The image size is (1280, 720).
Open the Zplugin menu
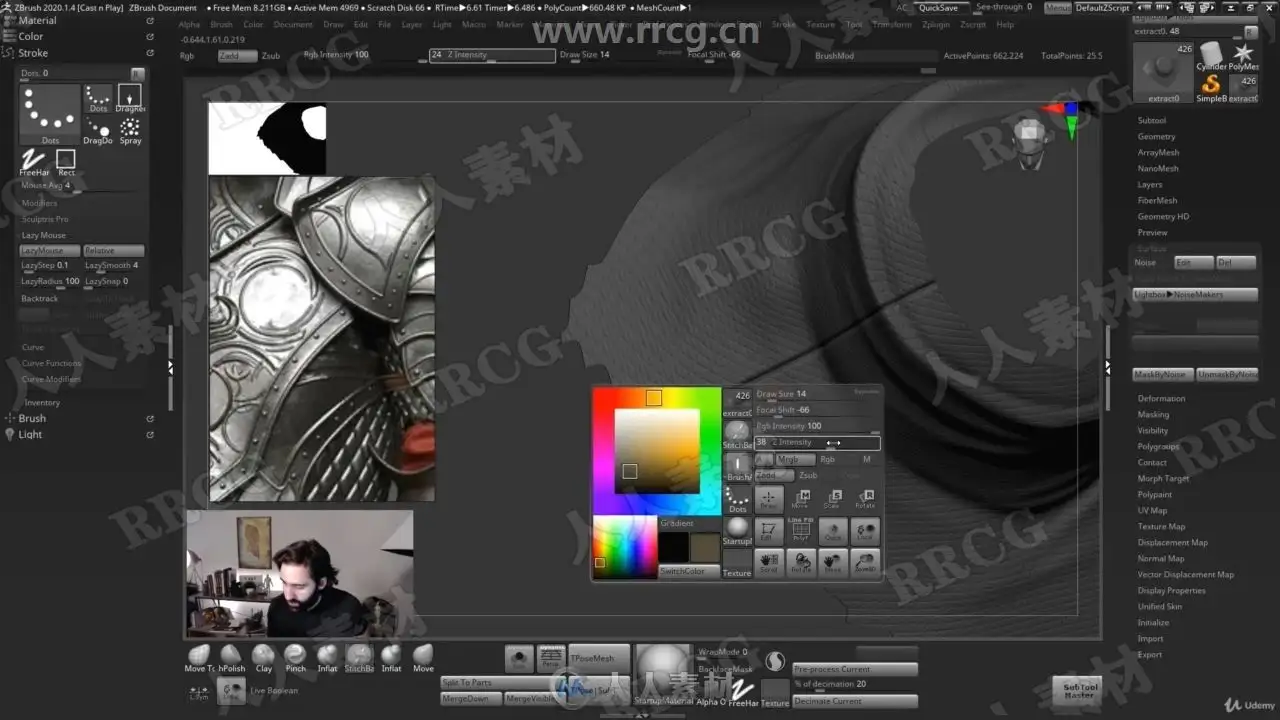pos(936,24)
